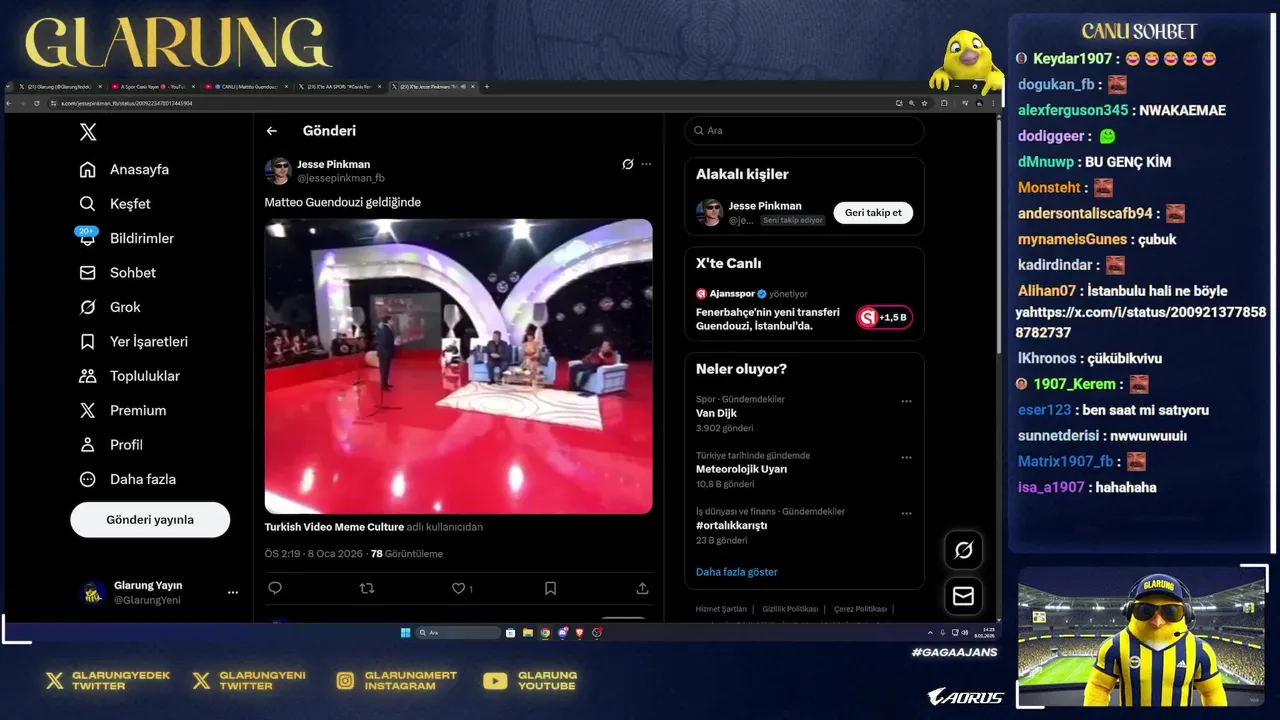Go to Anasayfa in the sidebar

(124, 170)
